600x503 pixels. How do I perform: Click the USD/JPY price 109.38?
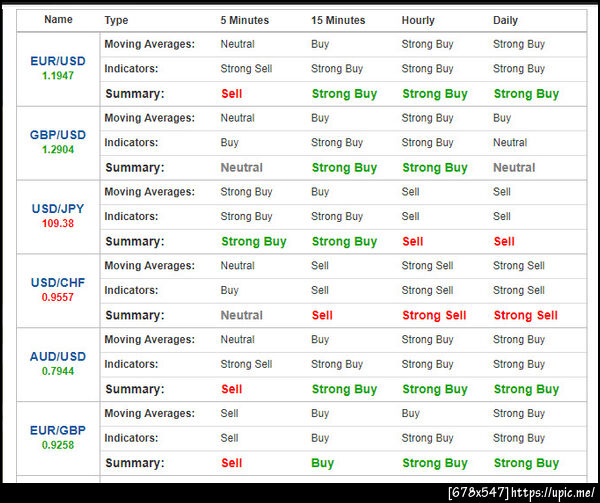(58, 223)
